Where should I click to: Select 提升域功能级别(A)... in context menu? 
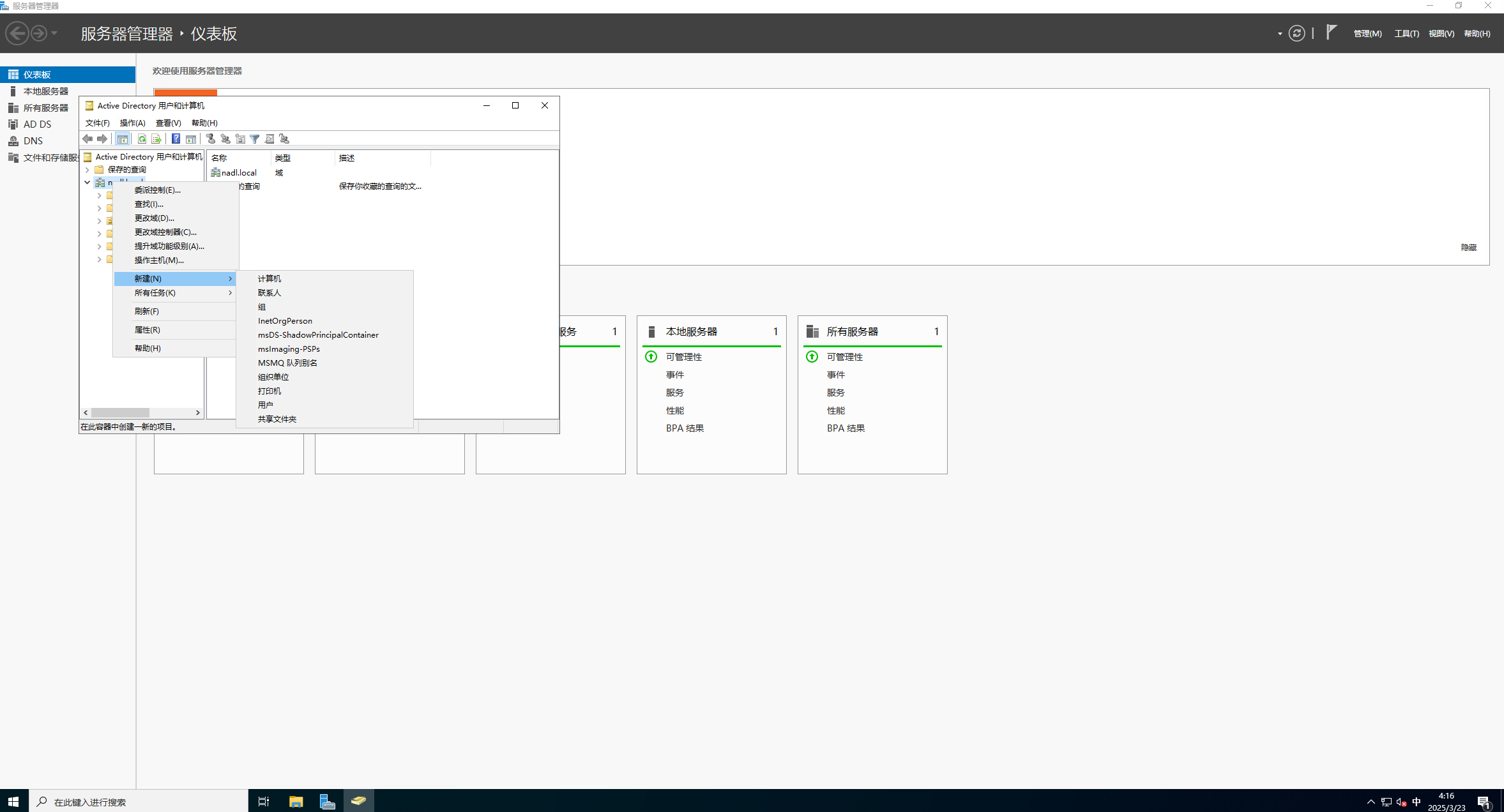point(175,246)
